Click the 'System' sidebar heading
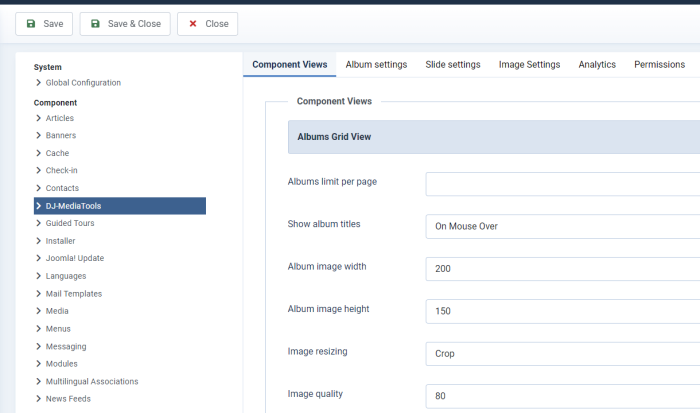This screenshot has width=700, height=413. [48, 67]
